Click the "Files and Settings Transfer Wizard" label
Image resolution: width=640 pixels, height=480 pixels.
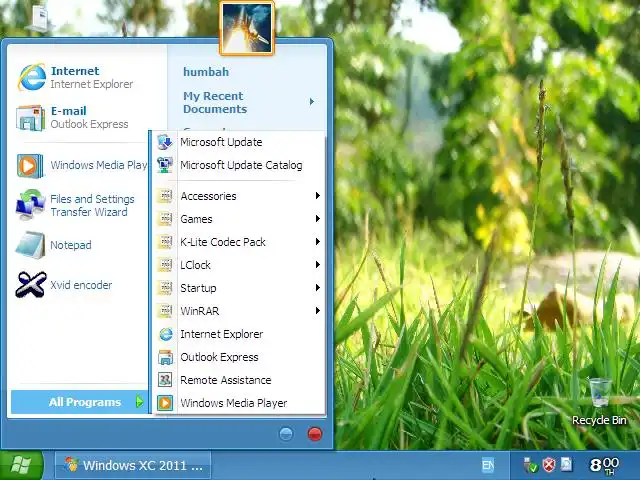tap(92, 205)
